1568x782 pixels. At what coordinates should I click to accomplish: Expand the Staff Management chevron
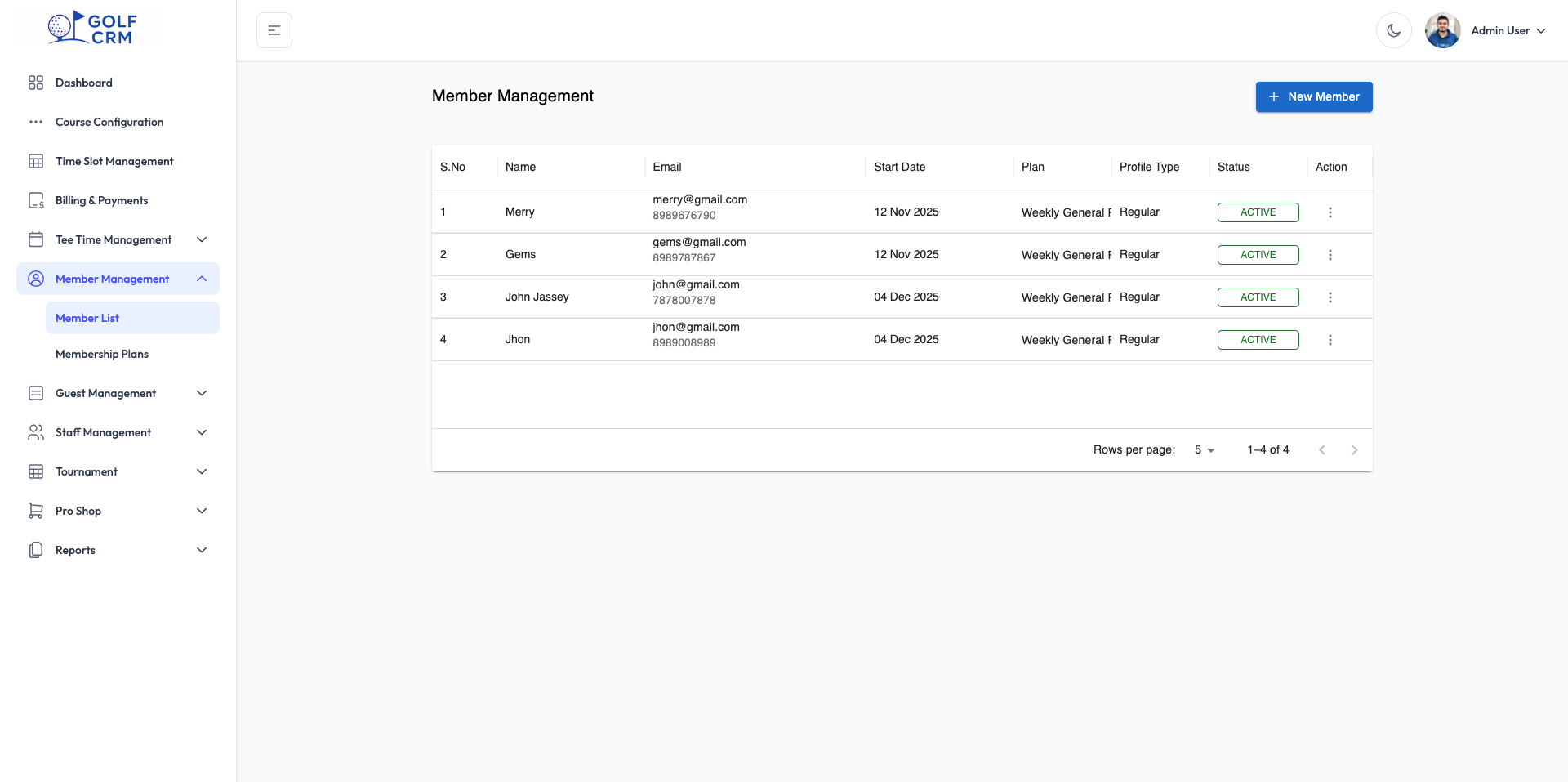pos(202,432)
